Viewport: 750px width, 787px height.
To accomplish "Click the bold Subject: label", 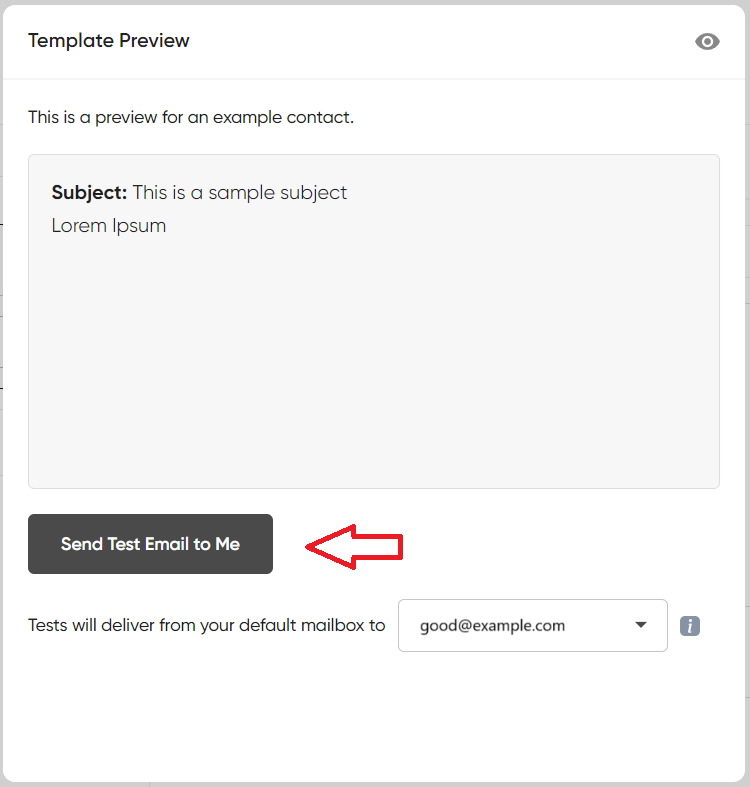I will 89,192.
